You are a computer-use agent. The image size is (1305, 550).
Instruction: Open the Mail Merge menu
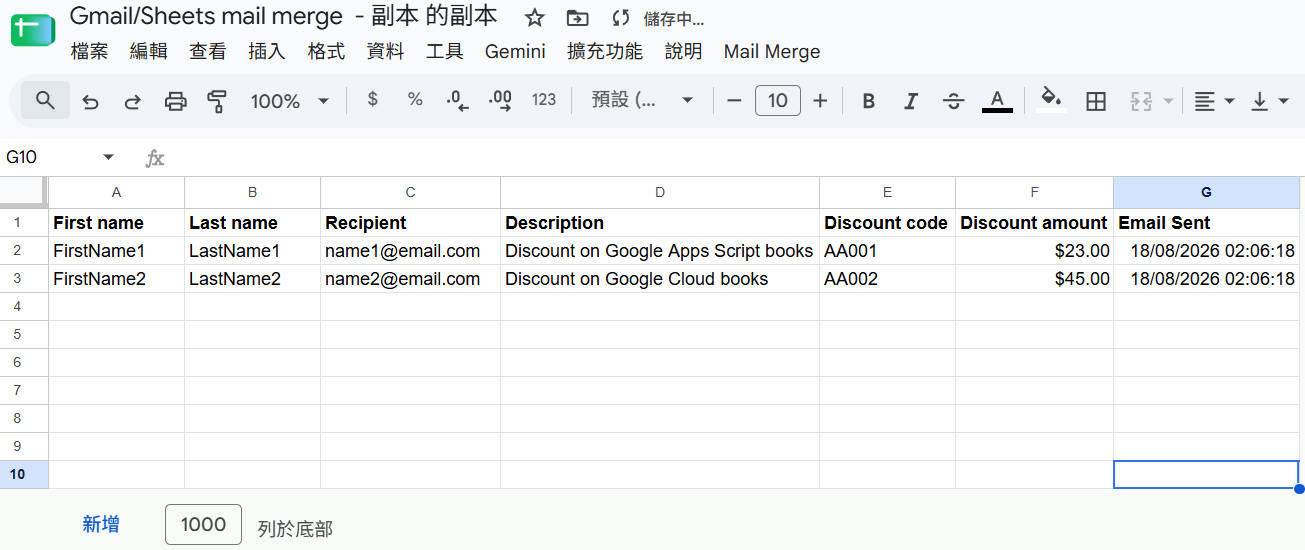772,51
